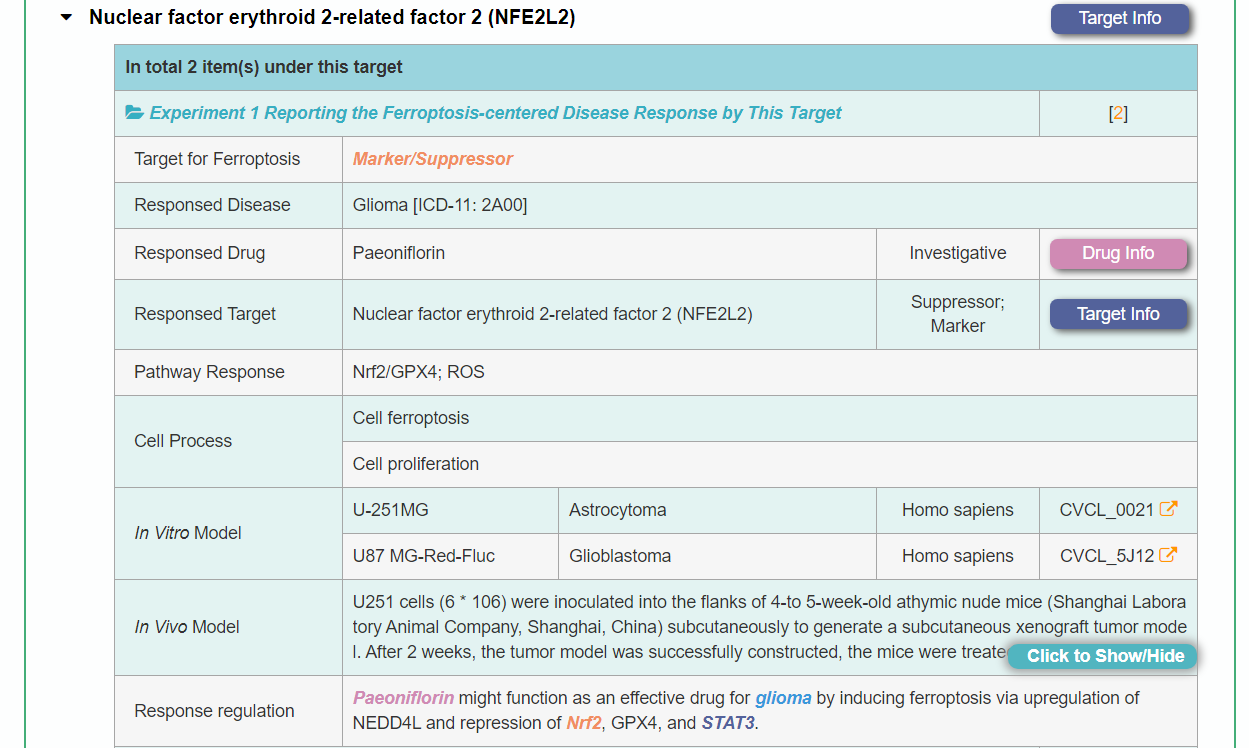This screenshot has height=748, width=1249.
Task: Click the Marker/Suppressor label
Action: point(432,159)
